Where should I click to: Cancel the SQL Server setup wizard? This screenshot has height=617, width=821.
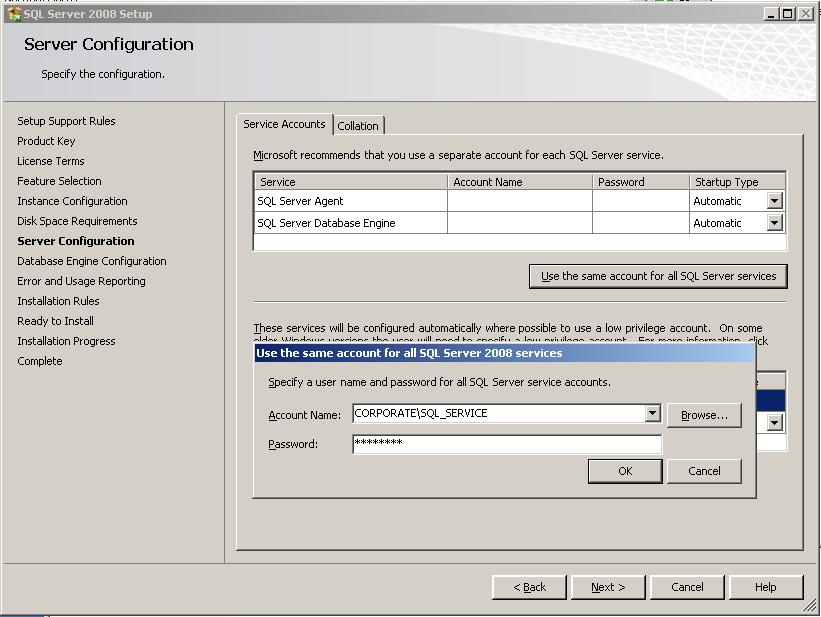click(x=687, y=587)
